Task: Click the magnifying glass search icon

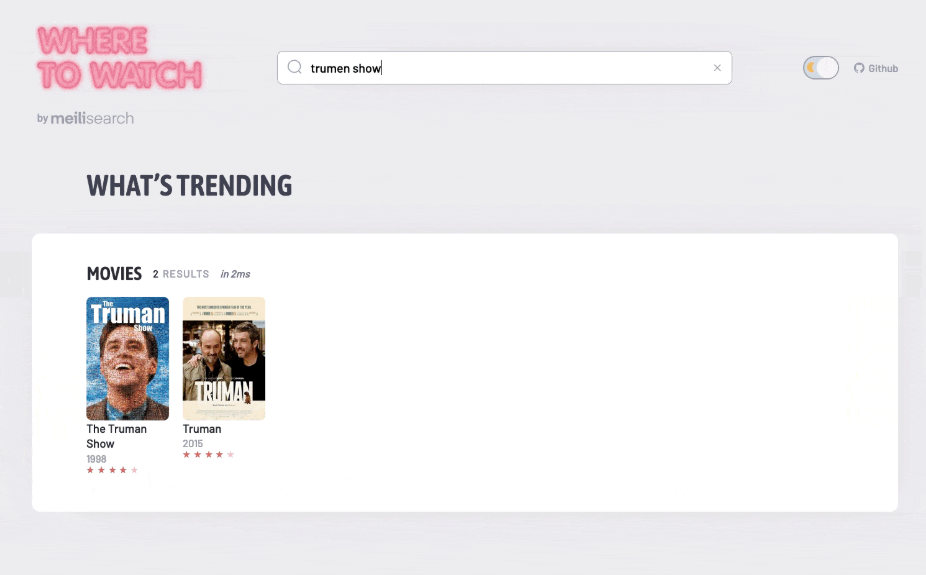Action: click(x=295, y=67)
